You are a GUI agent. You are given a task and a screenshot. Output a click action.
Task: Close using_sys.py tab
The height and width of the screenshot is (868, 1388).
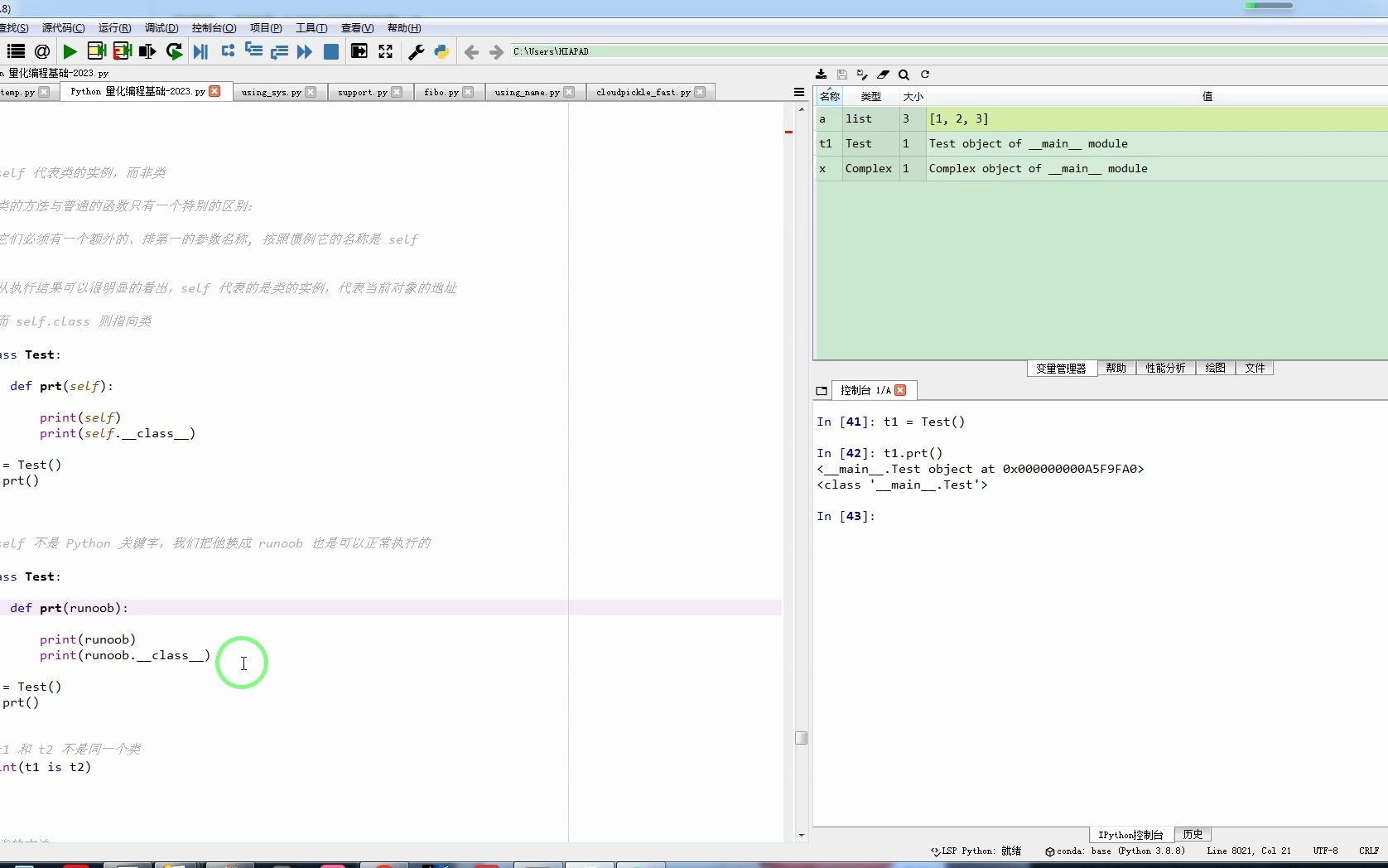click(311, 92)
